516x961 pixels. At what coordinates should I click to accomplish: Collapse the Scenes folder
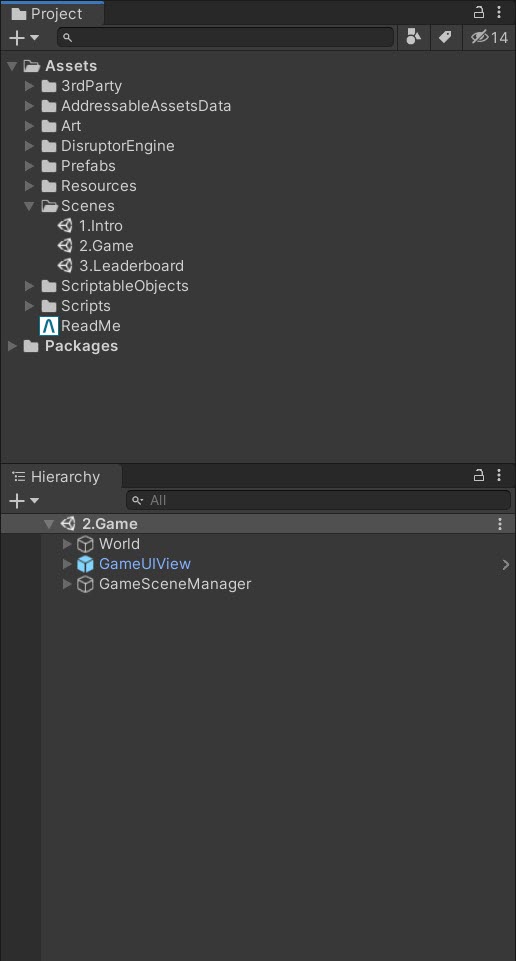pyautogui.click(x=29, y=207)
